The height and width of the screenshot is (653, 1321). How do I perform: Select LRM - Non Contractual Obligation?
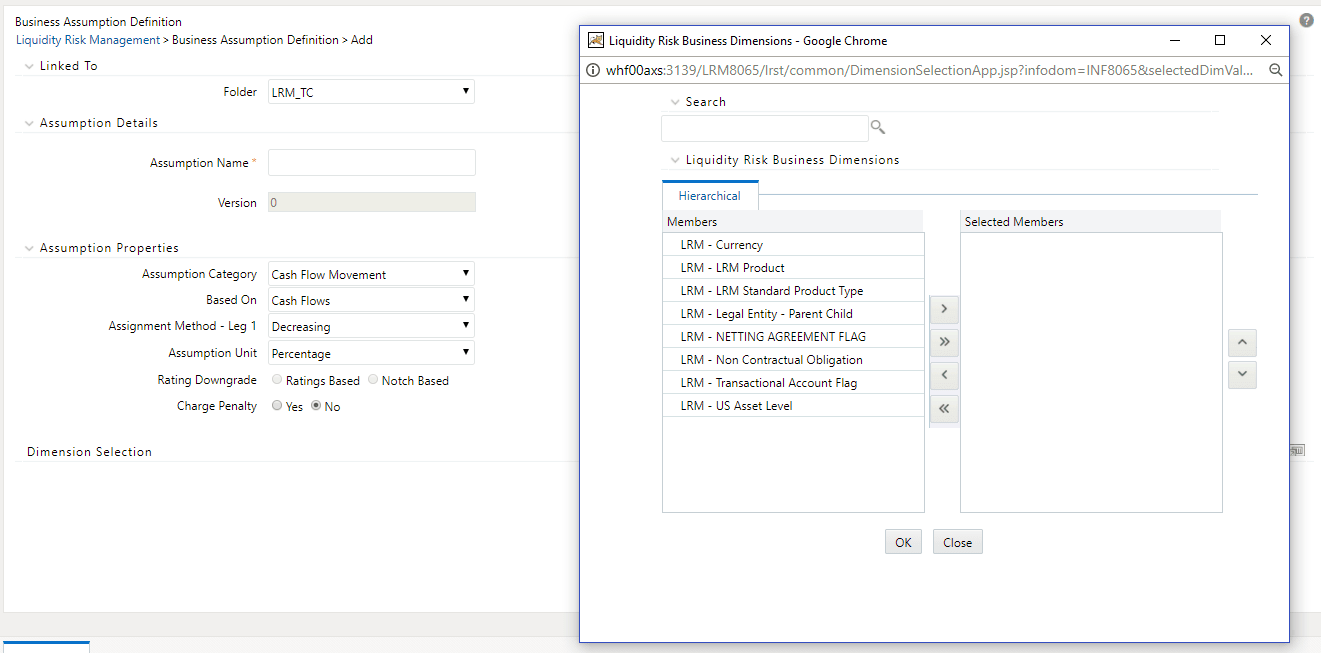pos(793,360)
